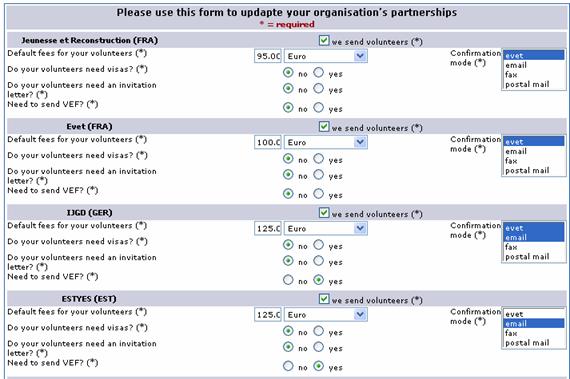Select 'yes' for visas under Jeunesse et Reconstruction
This screenshot has width=570, height=379.
(318, 72)
